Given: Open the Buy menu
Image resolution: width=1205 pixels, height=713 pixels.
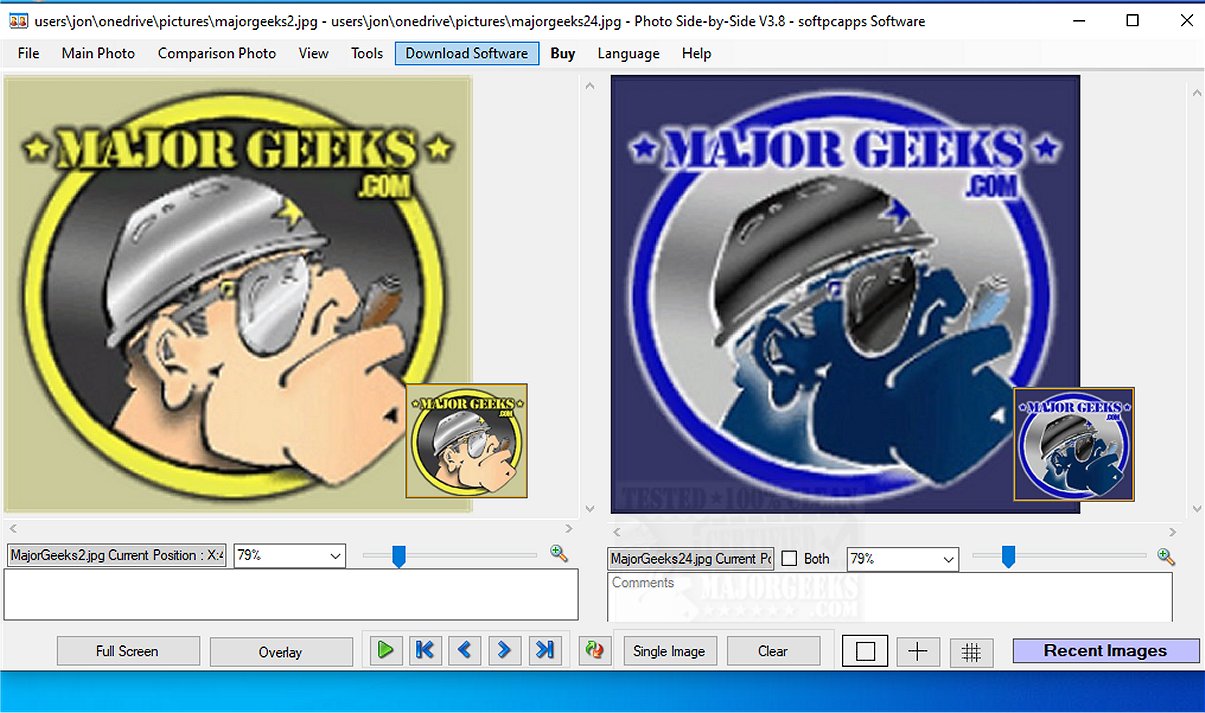Looking at the screenshot, I should click(x=563, y=53).
